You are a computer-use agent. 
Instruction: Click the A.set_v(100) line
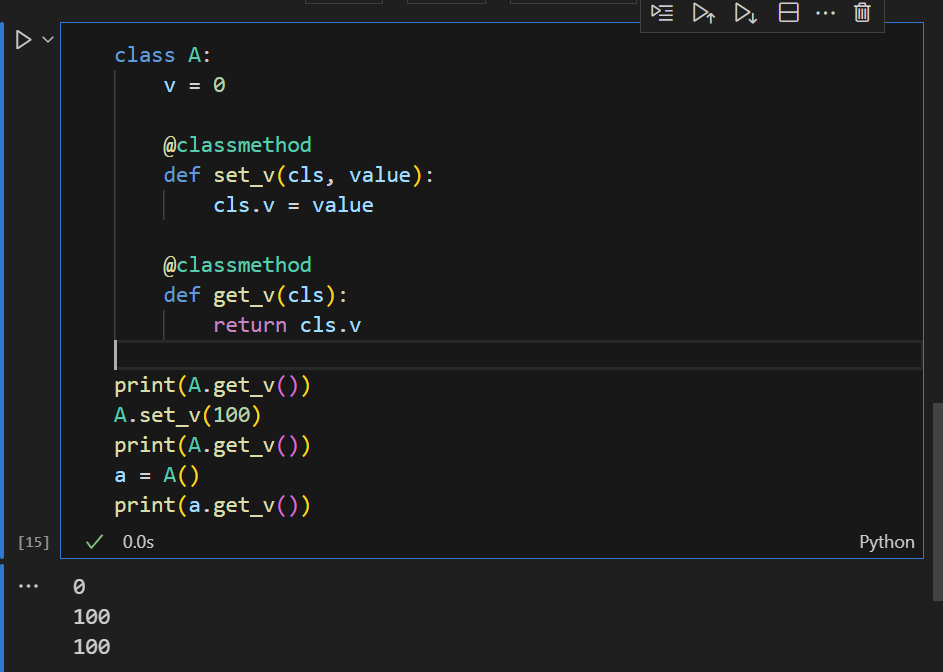pyautogui.click(x=188, y=415)
